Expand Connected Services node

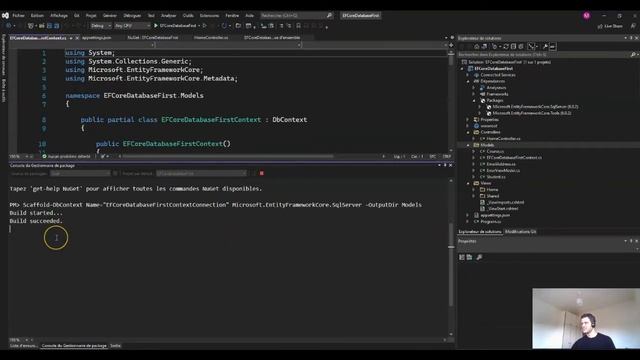tap(468, 75)
